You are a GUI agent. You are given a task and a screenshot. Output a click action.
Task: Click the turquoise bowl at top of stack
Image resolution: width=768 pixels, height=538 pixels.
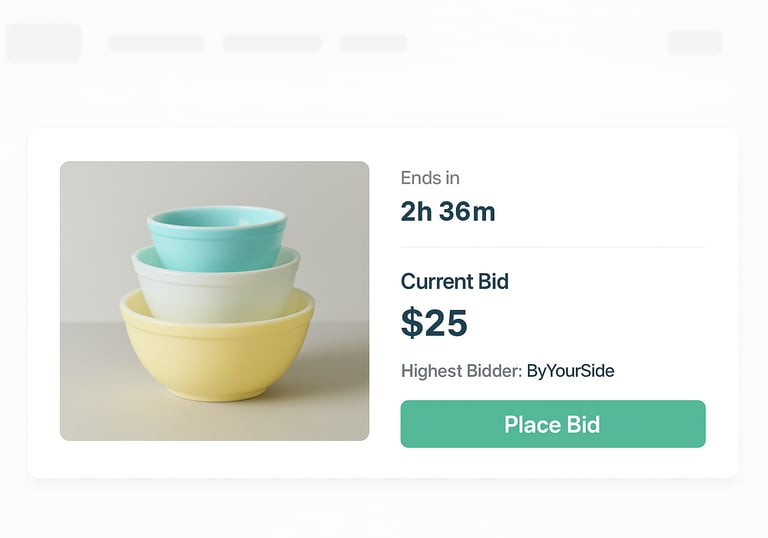pos(217,234)
